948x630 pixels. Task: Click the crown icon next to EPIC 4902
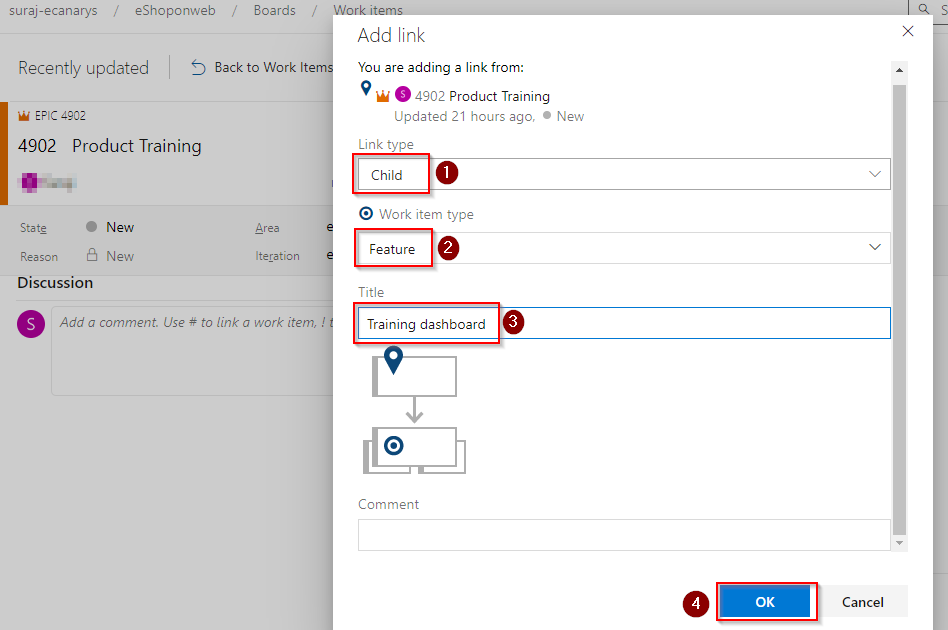point(24,115)
